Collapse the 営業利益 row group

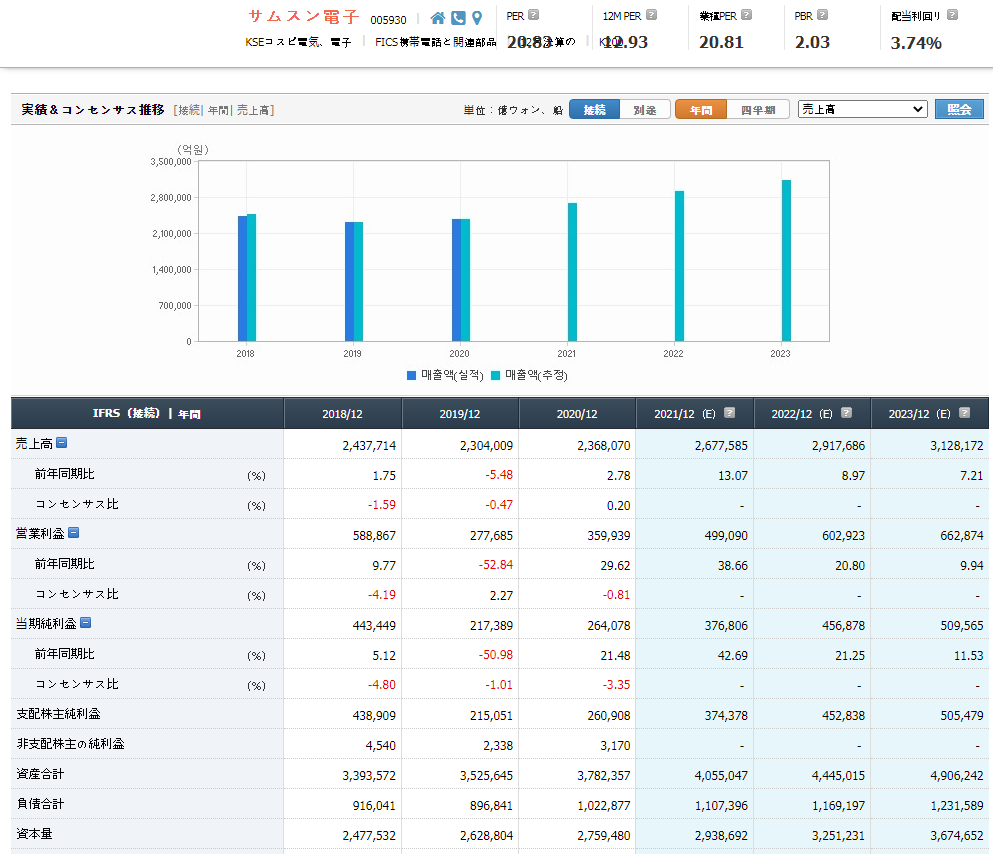tap(73, 533)
